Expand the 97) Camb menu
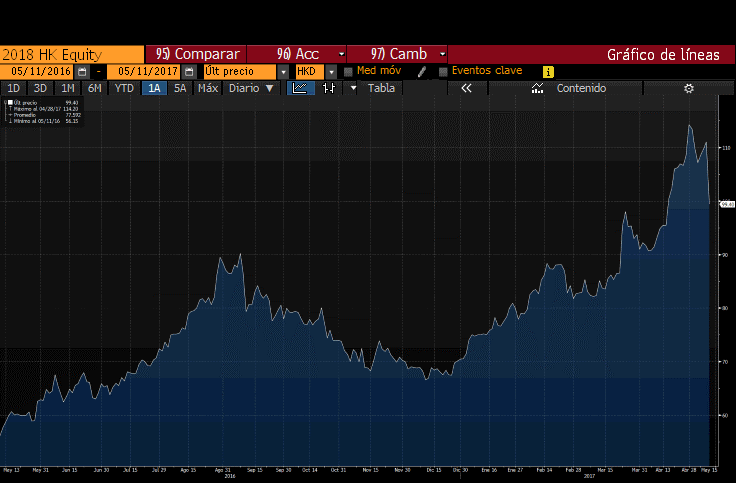The image size is (736, 483). coord(397,54)
